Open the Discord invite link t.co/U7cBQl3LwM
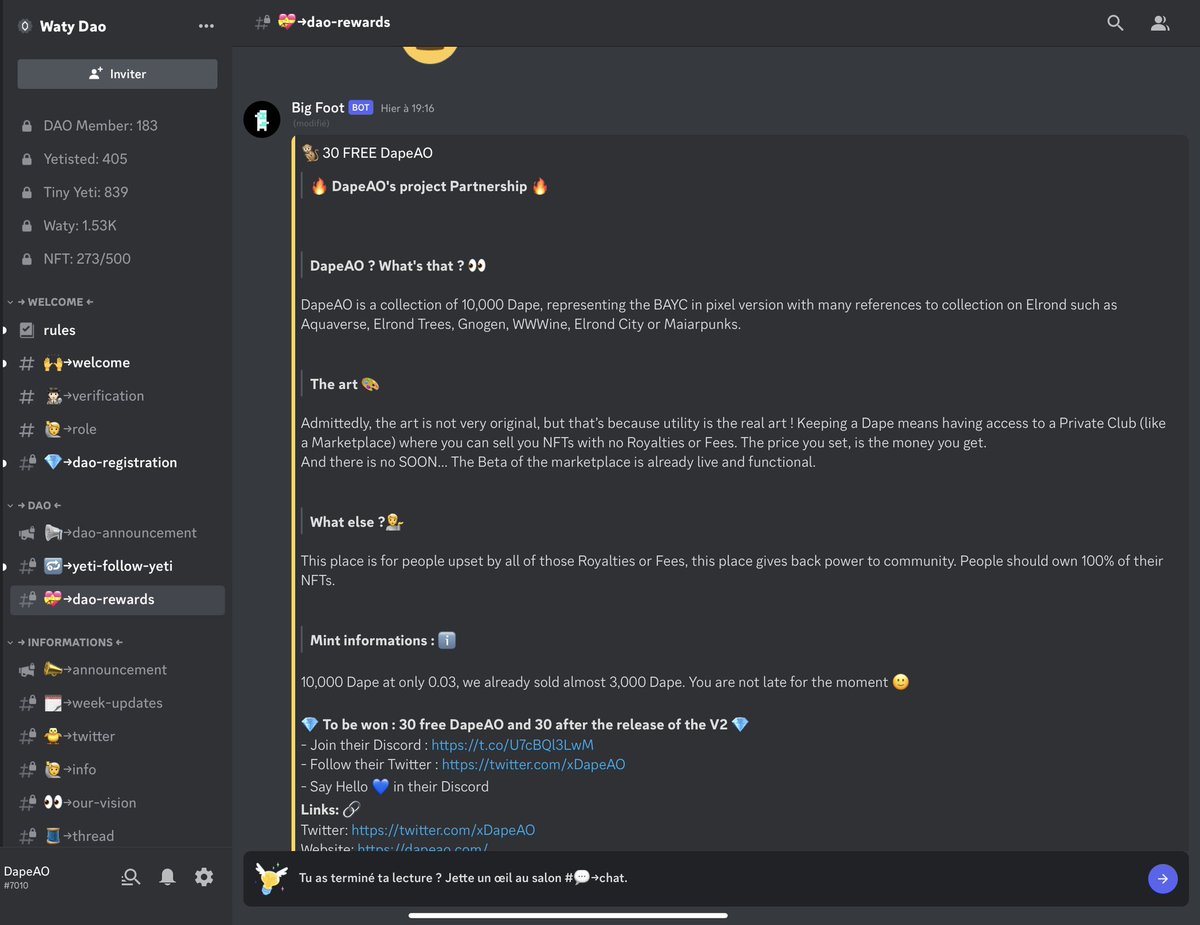The image size is (1200, 925). point(512,745)
